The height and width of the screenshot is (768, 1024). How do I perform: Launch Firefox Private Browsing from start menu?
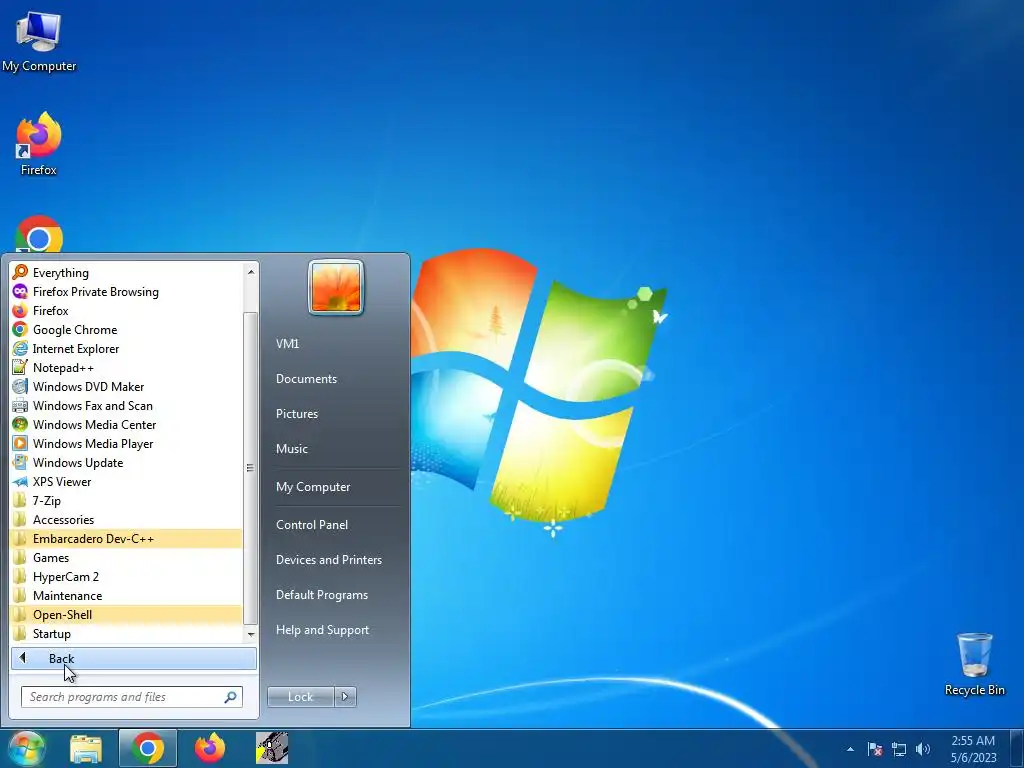126,291
